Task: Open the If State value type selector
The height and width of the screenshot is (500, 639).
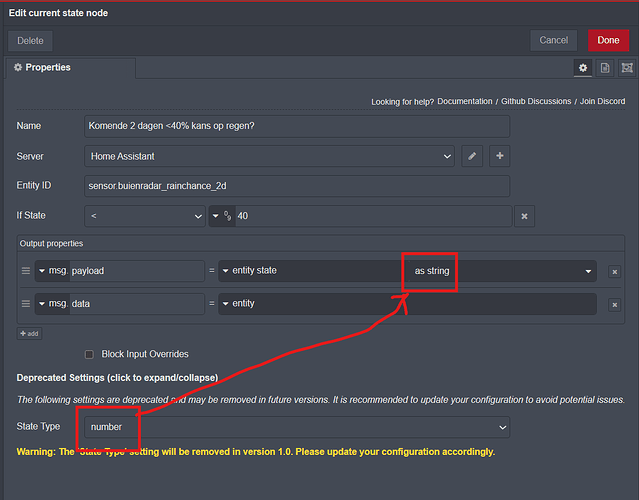Action: tap(222, 216)
